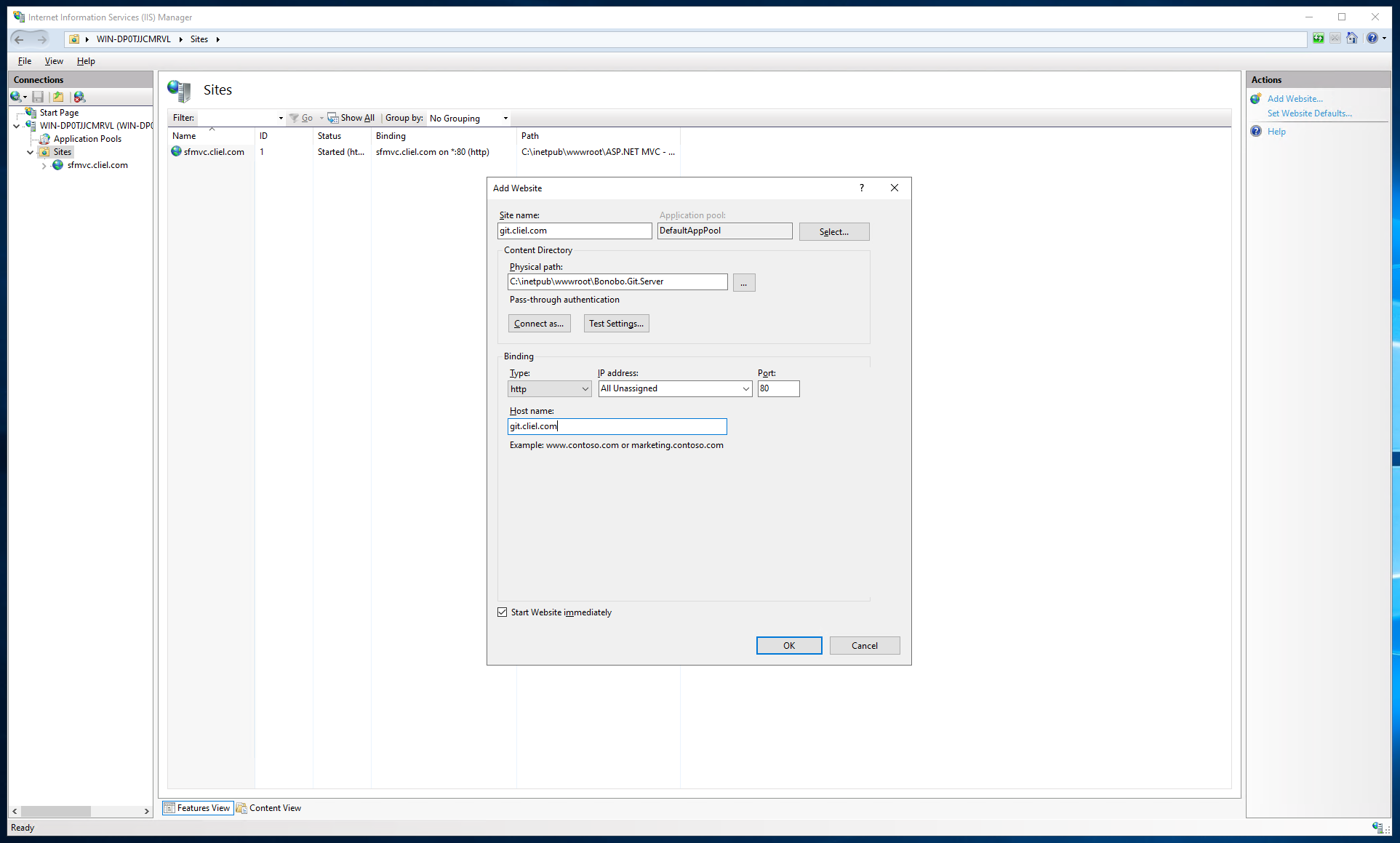Click the Home icon in address bar
The height and width of the screenshot is (843, 1400).
pos(1351,39)
